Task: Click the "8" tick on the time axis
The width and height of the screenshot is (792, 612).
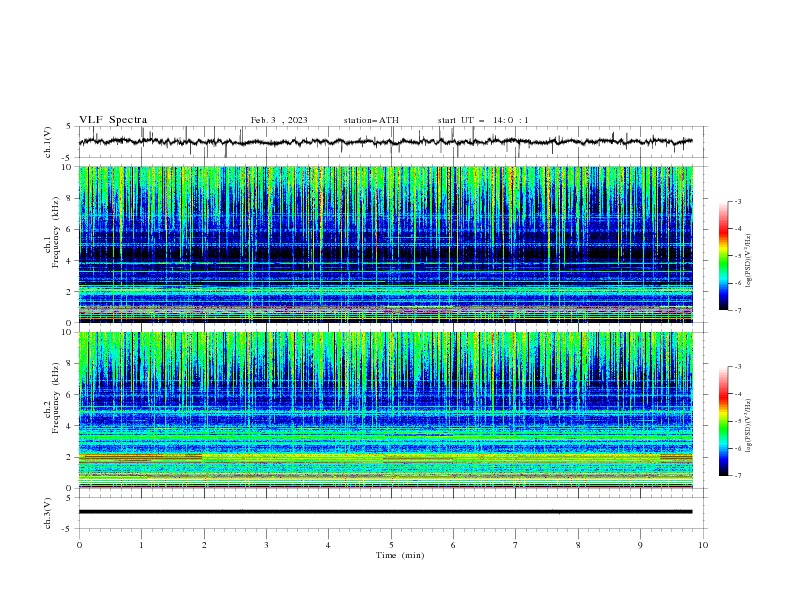Action: click(x=578, y=545)
